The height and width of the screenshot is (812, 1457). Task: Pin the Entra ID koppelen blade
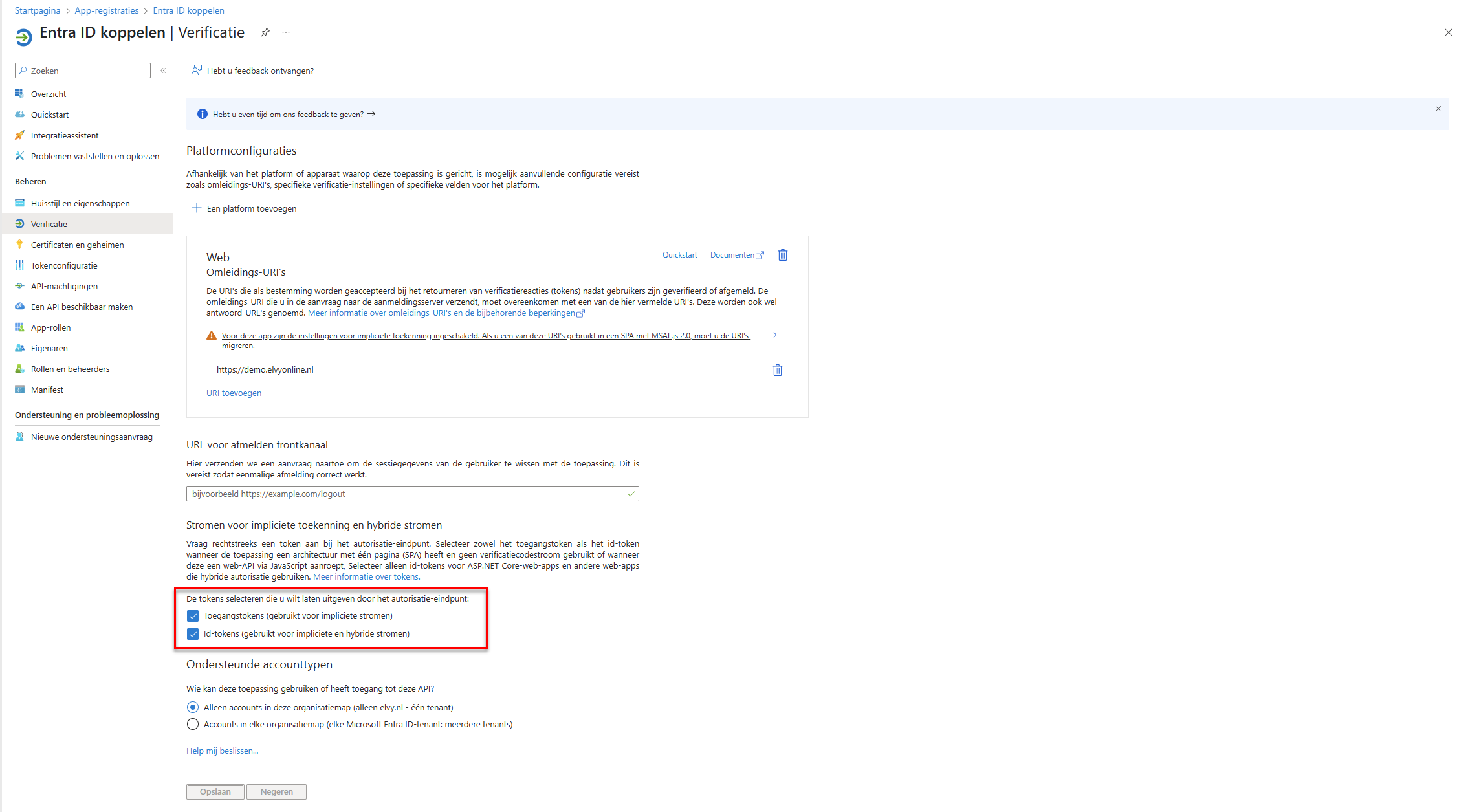coord(265,33)
